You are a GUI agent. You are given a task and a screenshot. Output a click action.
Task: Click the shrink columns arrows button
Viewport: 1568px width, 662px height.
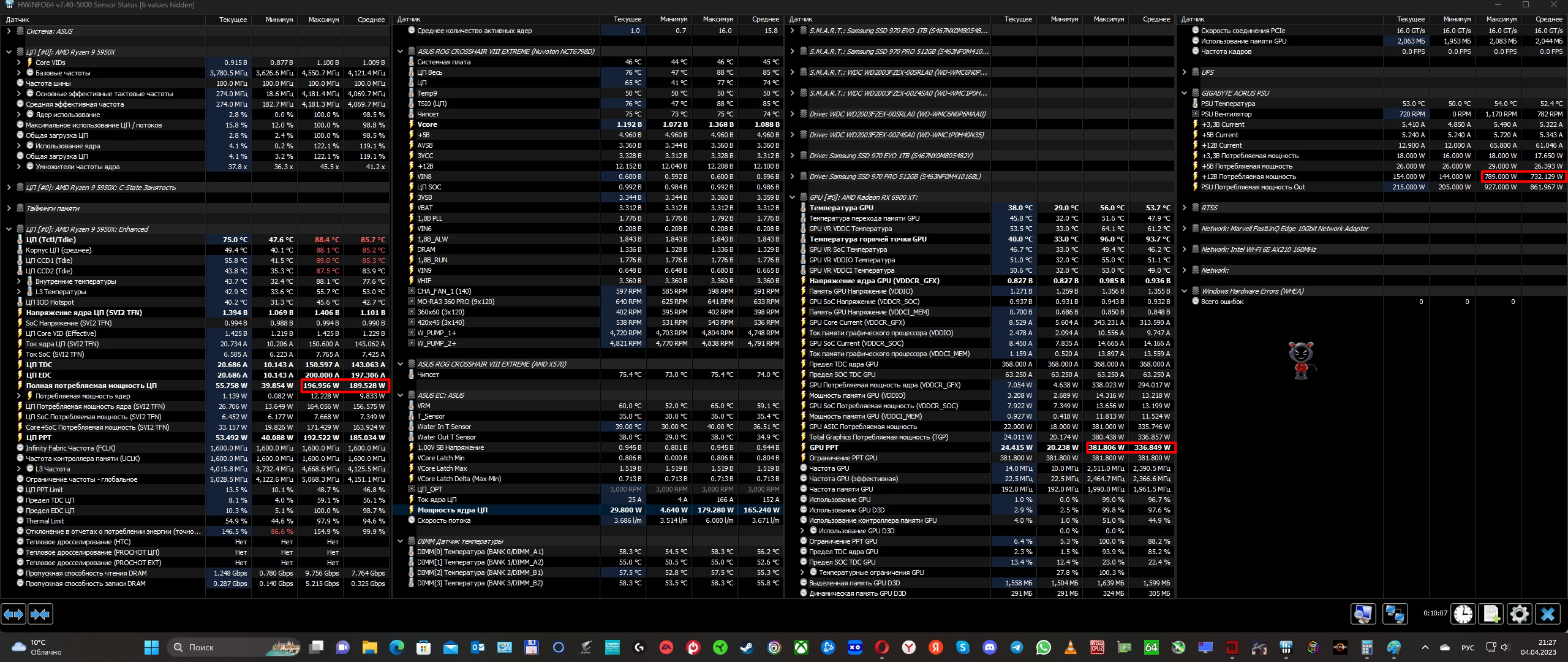(40, 614)
